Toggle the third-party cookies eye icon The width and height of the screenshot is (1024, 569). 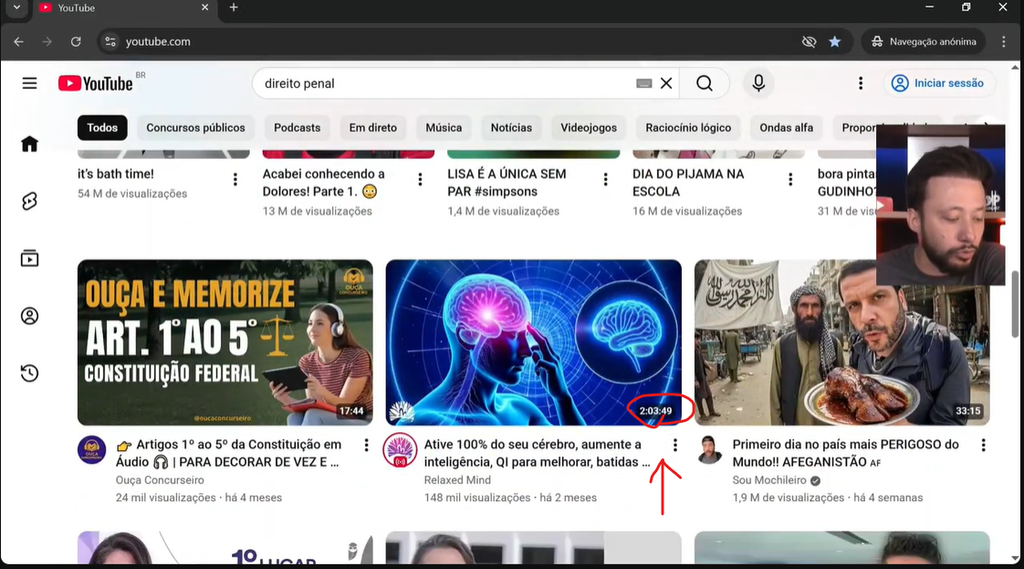tap(808, 42)
